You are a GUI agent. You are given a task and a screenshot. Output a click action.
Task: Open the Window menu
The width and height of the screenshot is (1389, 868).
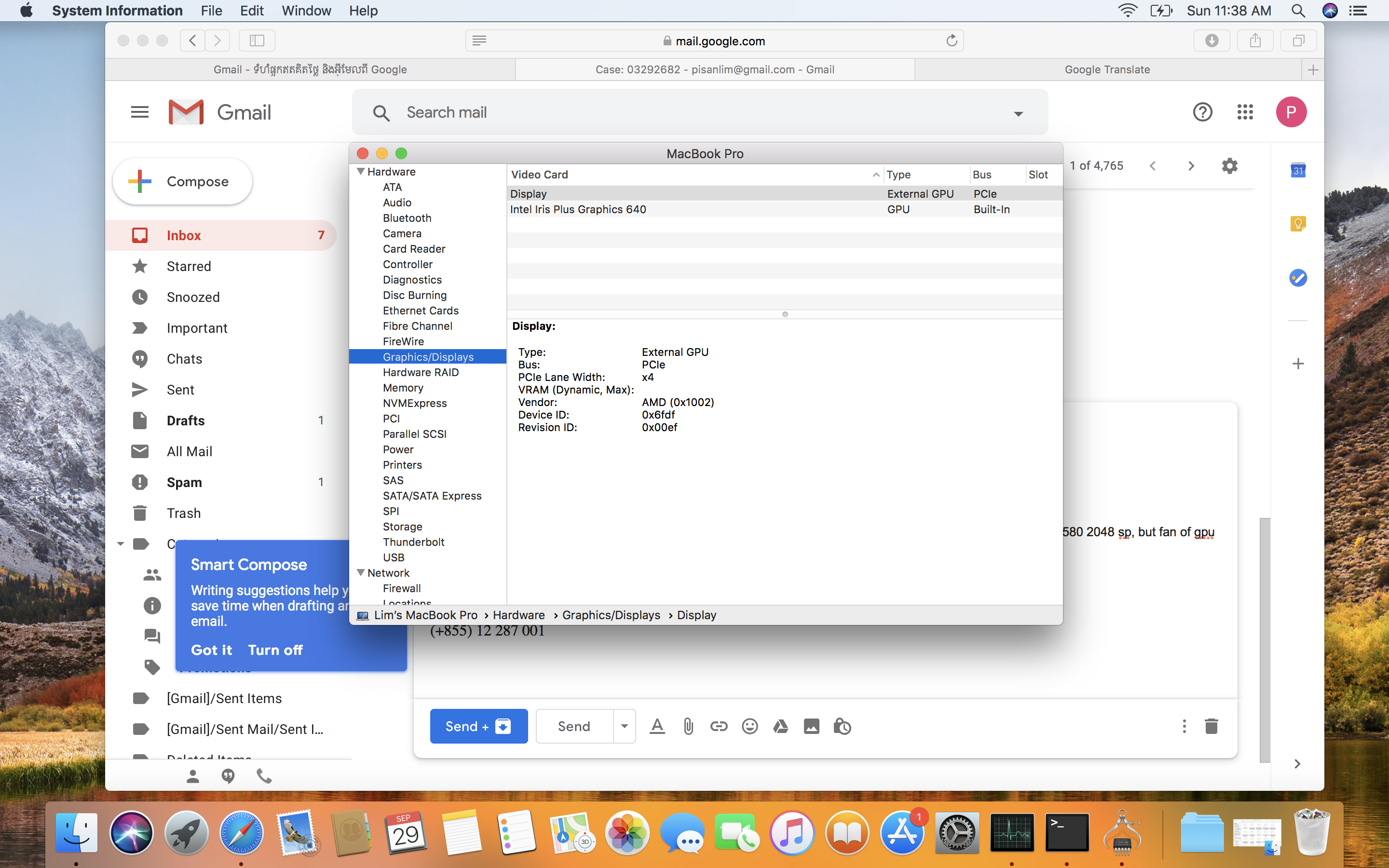pyautogui.click(x=306, y=10)
